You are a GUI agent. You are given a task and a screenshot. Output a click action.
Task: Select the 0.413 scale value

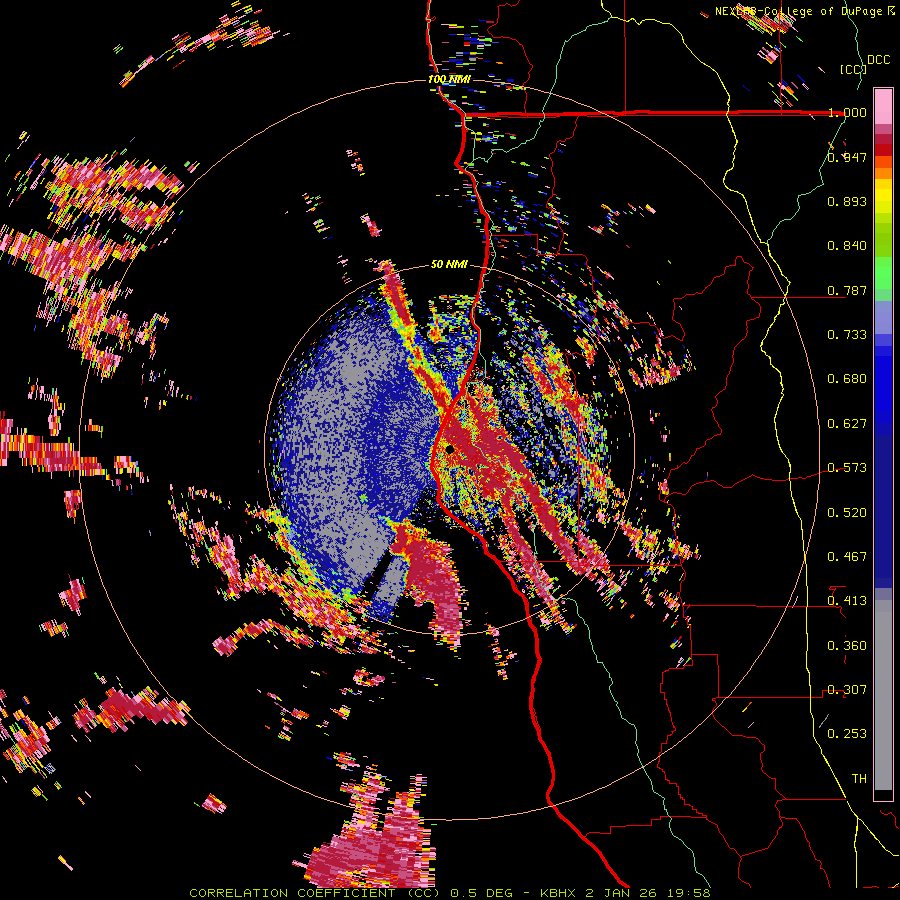pos(847,600)
